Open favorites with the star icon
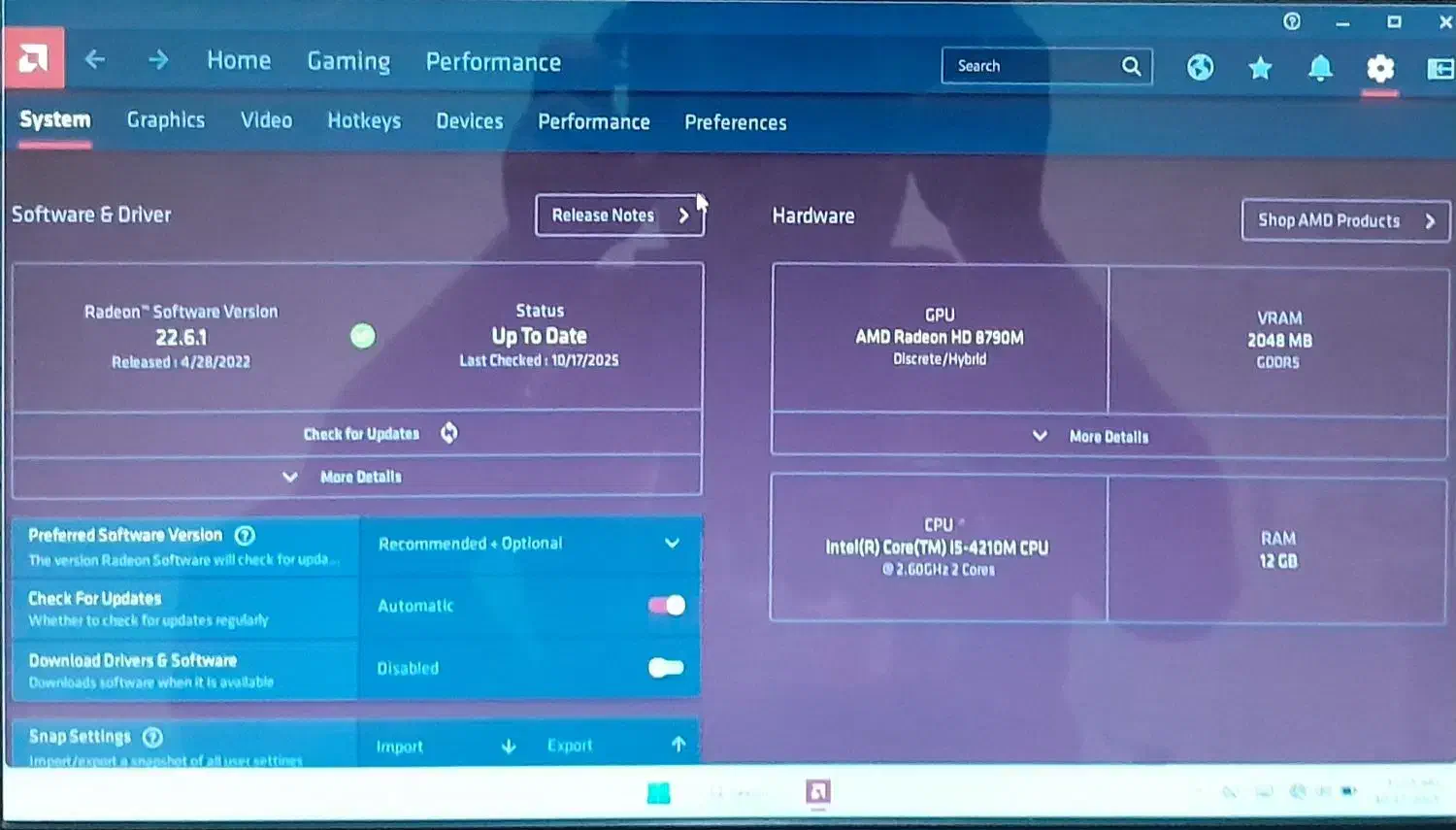Screen dimensions: 1456x830 1260,68
